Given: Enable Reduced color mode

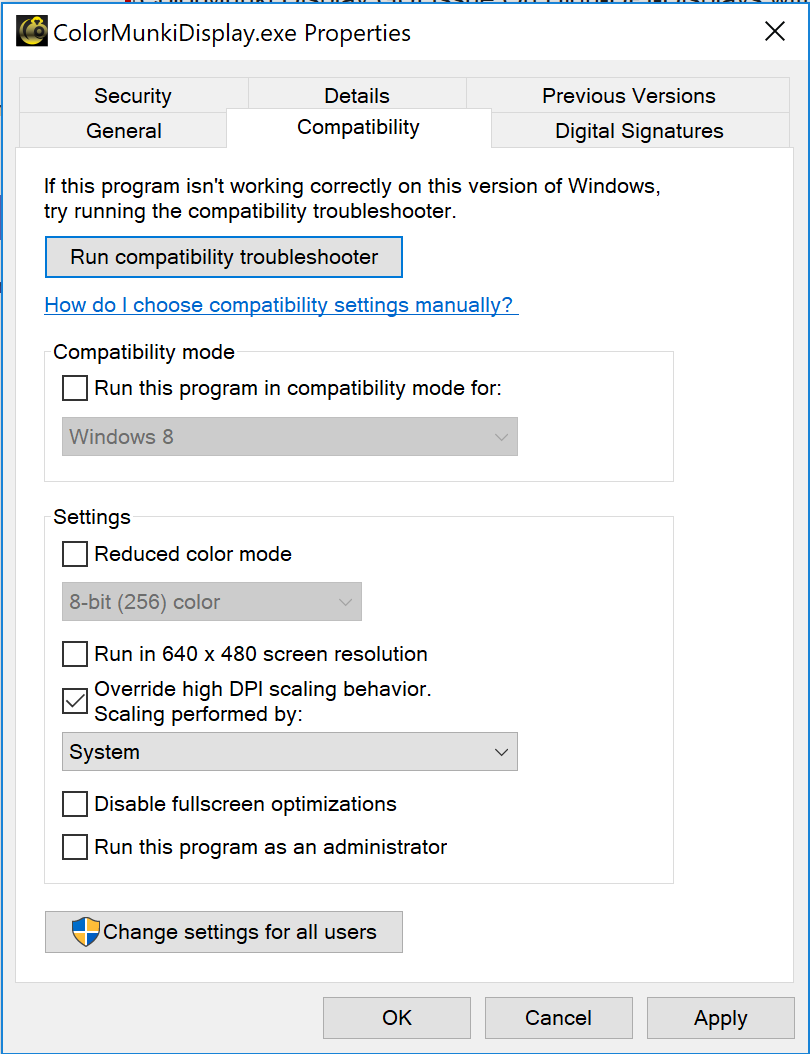Looking at the screenshot, I should [74, 554].
